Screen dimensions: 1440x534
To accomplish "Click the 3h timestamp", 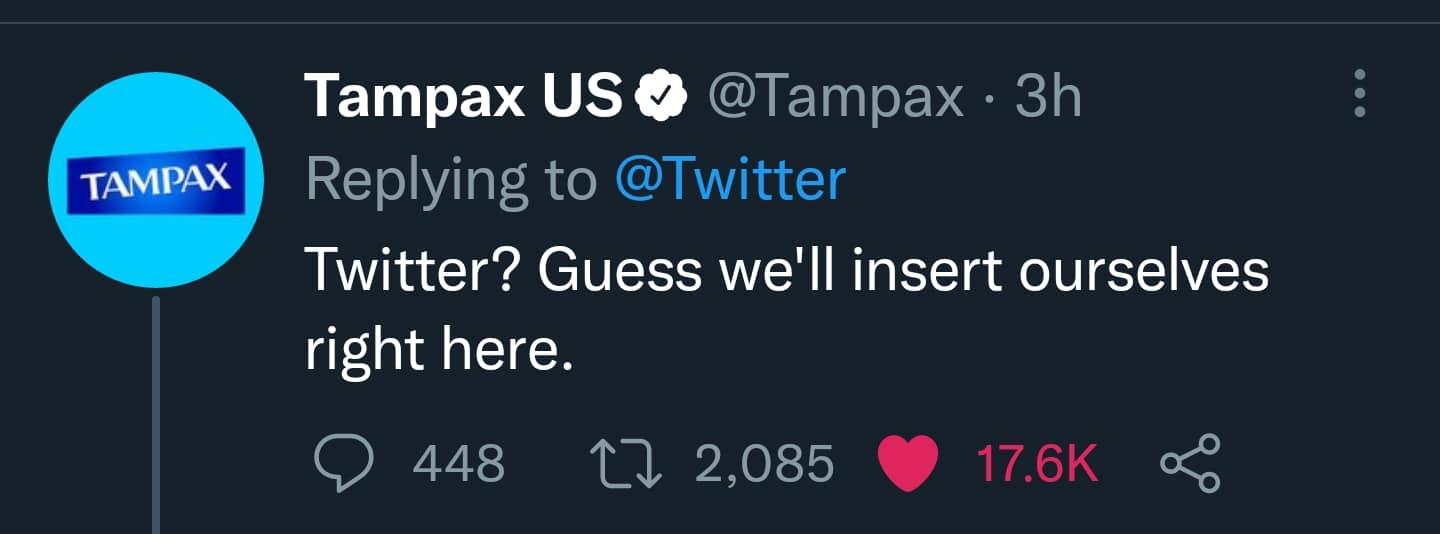I will pyautogui.click(x=1048, y=97).
